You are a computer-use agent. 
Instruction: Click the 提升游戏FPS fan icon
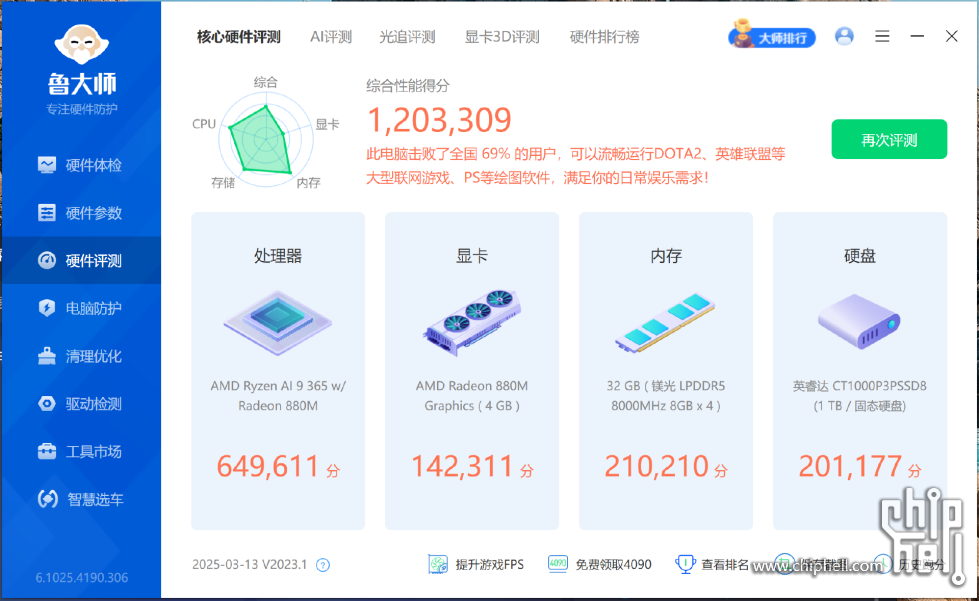click(438, 564)
